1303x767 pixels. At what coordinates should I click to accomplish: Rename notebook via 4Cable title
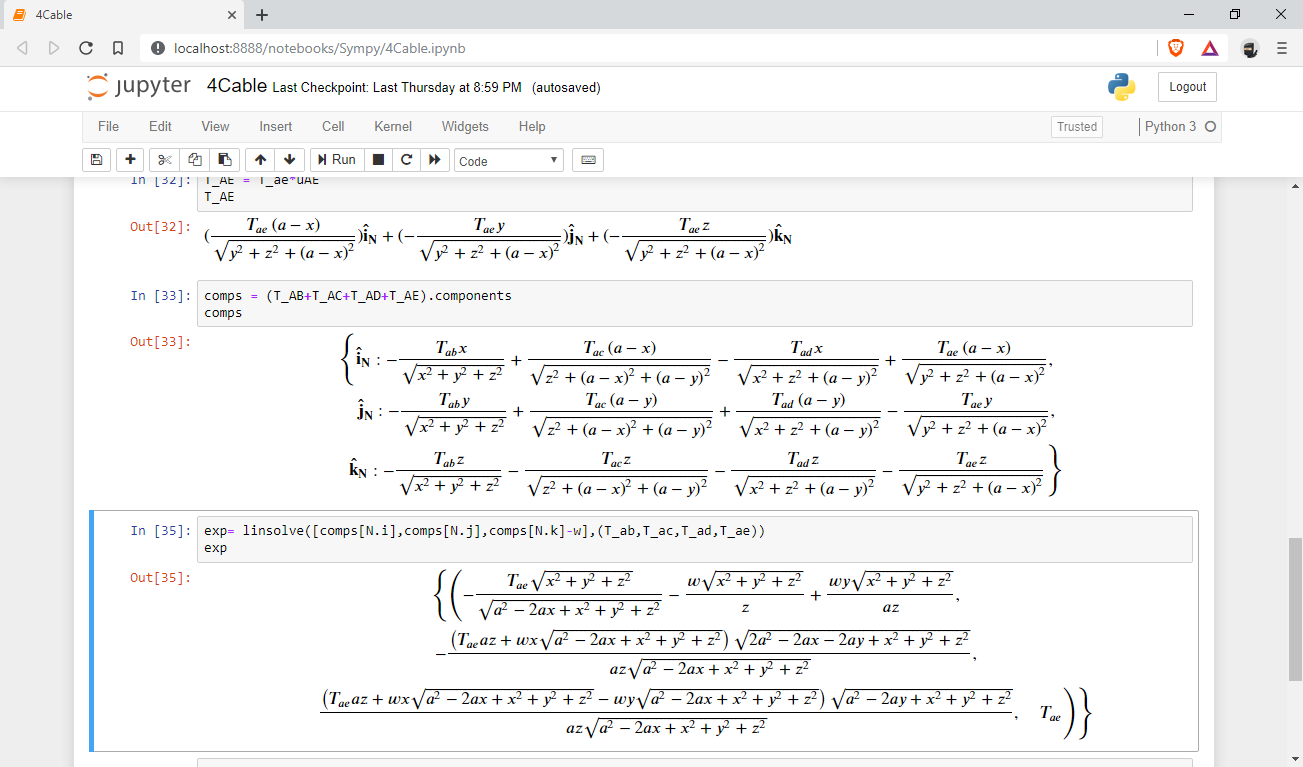click(x=237, y=86)
